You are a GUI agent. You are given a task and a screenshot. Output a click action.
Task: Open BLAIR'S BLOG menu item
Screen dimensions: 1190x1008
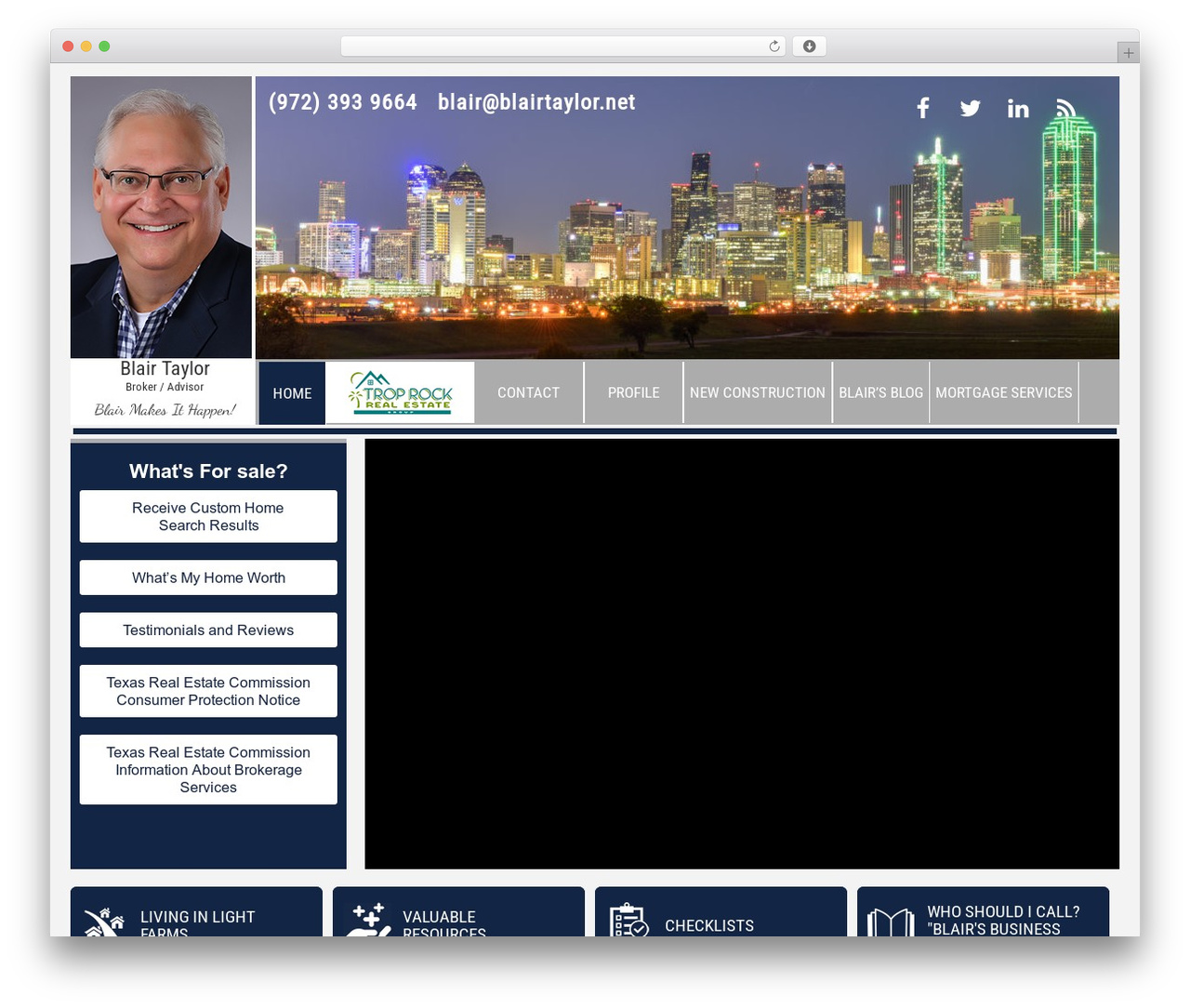pos(880,392)
